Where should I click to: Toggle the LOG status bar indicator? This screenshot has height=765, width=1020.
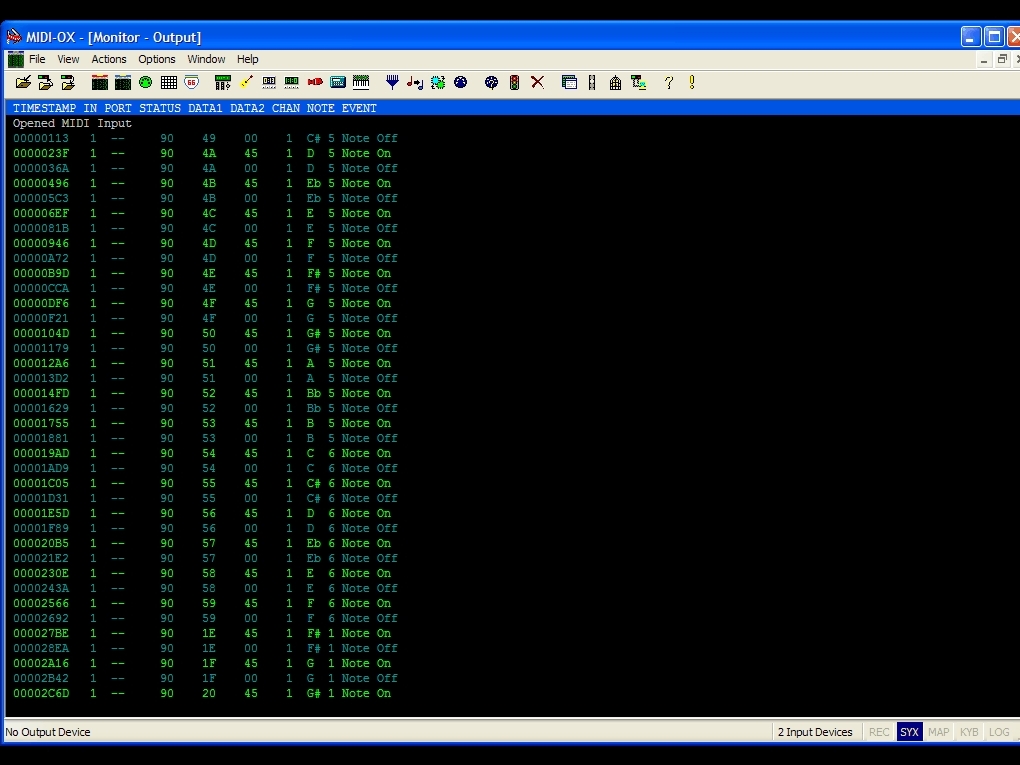click(x=999, y=732)
